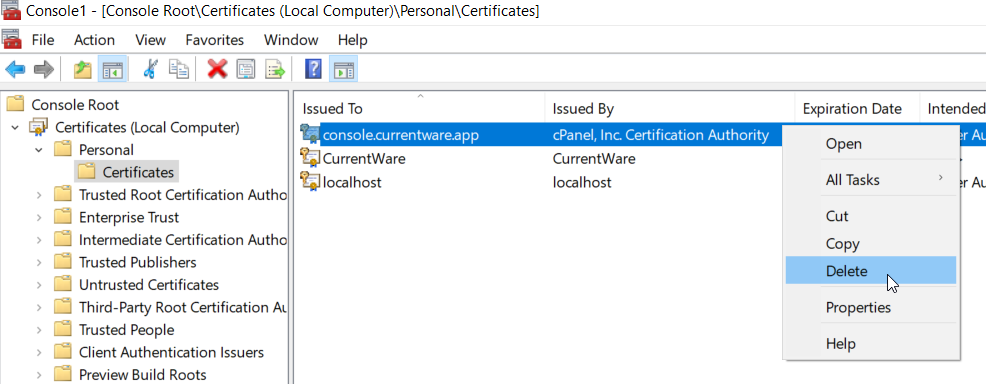Select the Preview Build Roots folder
Image resolution: width=986 pixels, height=384 pixels.
[142, 375]
